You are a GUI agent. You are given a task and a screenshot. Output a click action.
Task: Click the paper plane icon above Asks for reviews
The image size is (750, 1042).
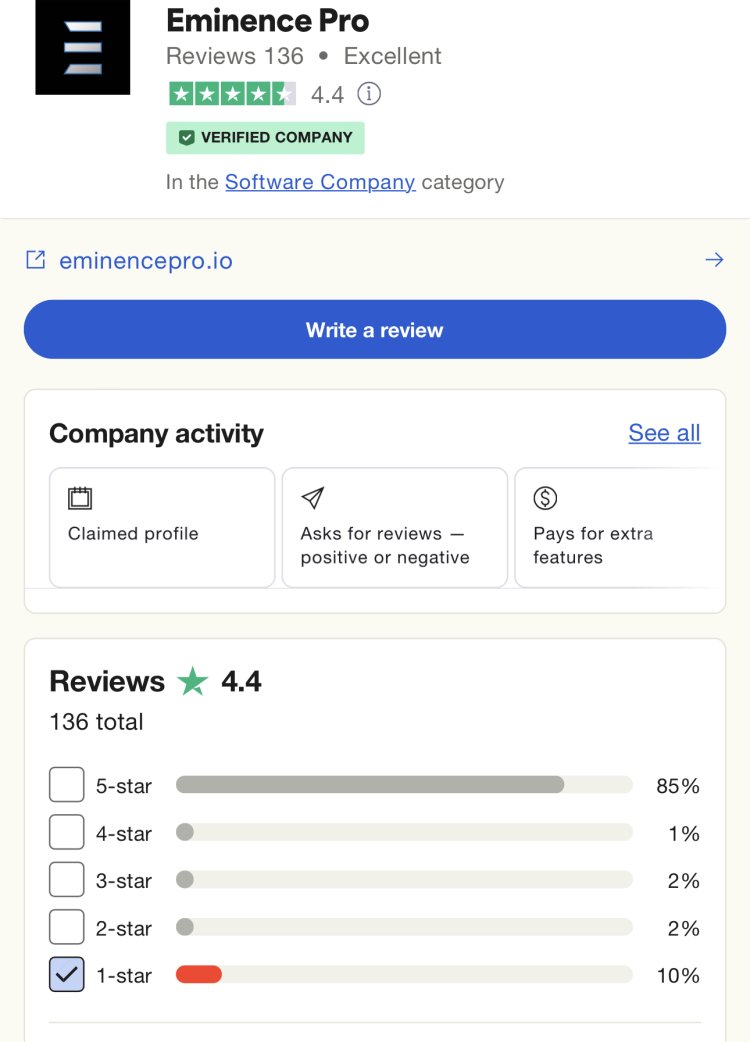(312, 497)
